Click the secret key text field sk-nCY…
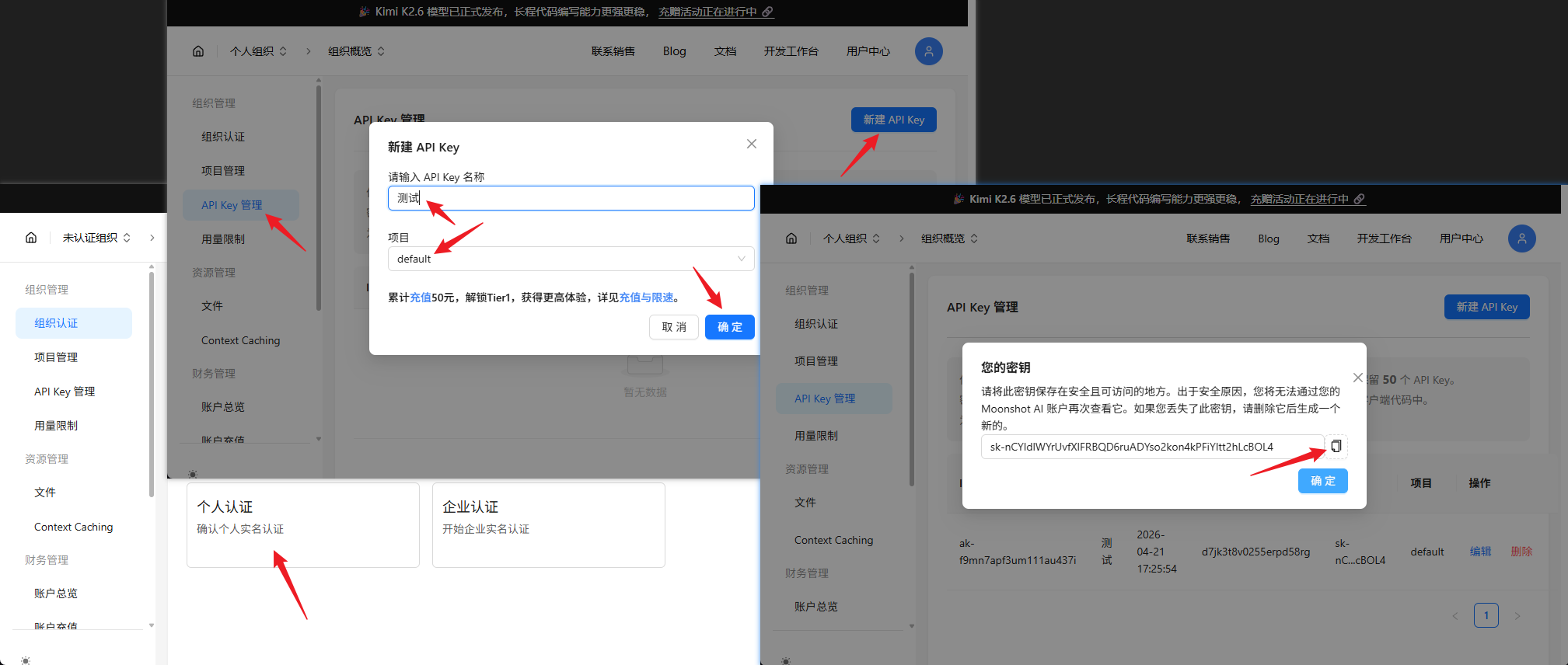Viewport: 1568px width, 665px height. click(1153, 447)
